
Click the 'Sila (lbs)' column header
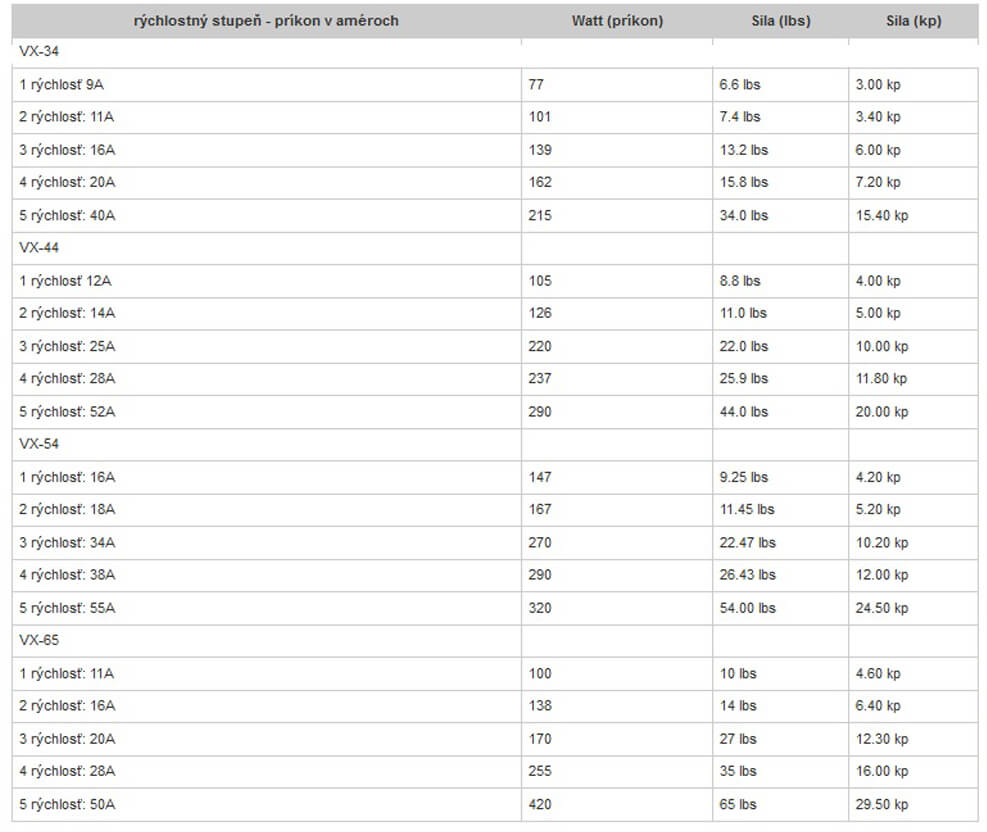(x=780, y=21)
